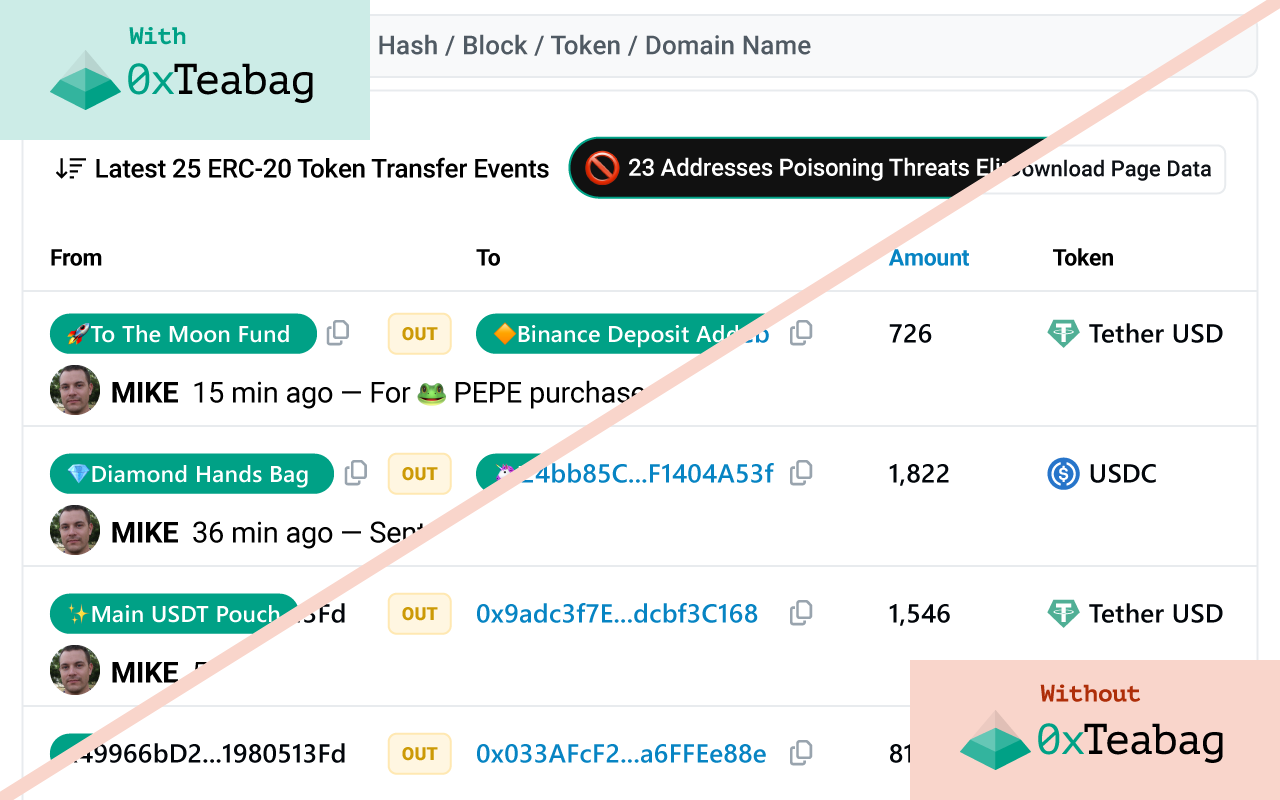The height and width of the screenshot is (800, 1280).
Task: Click the red prohibited icon in the threats badge
Action: (602, 168)
